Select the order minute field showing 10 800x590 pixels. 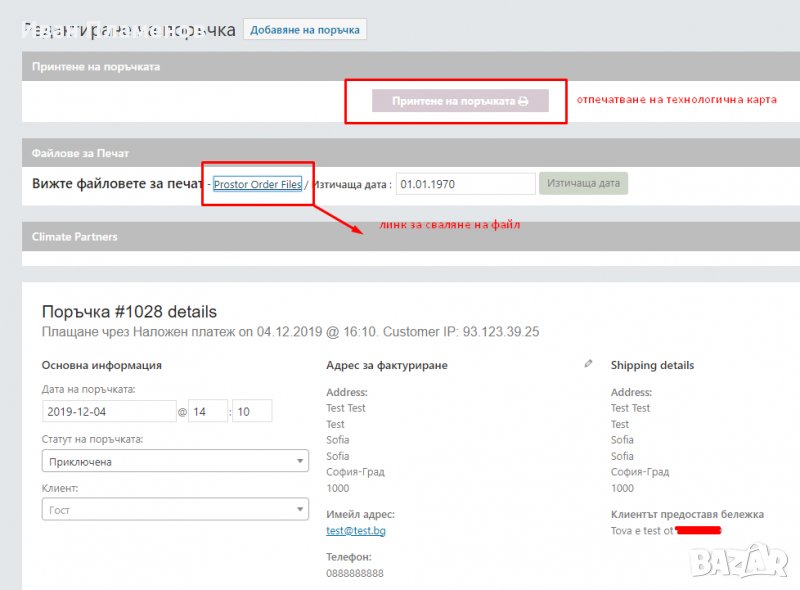tap(251, 411)
